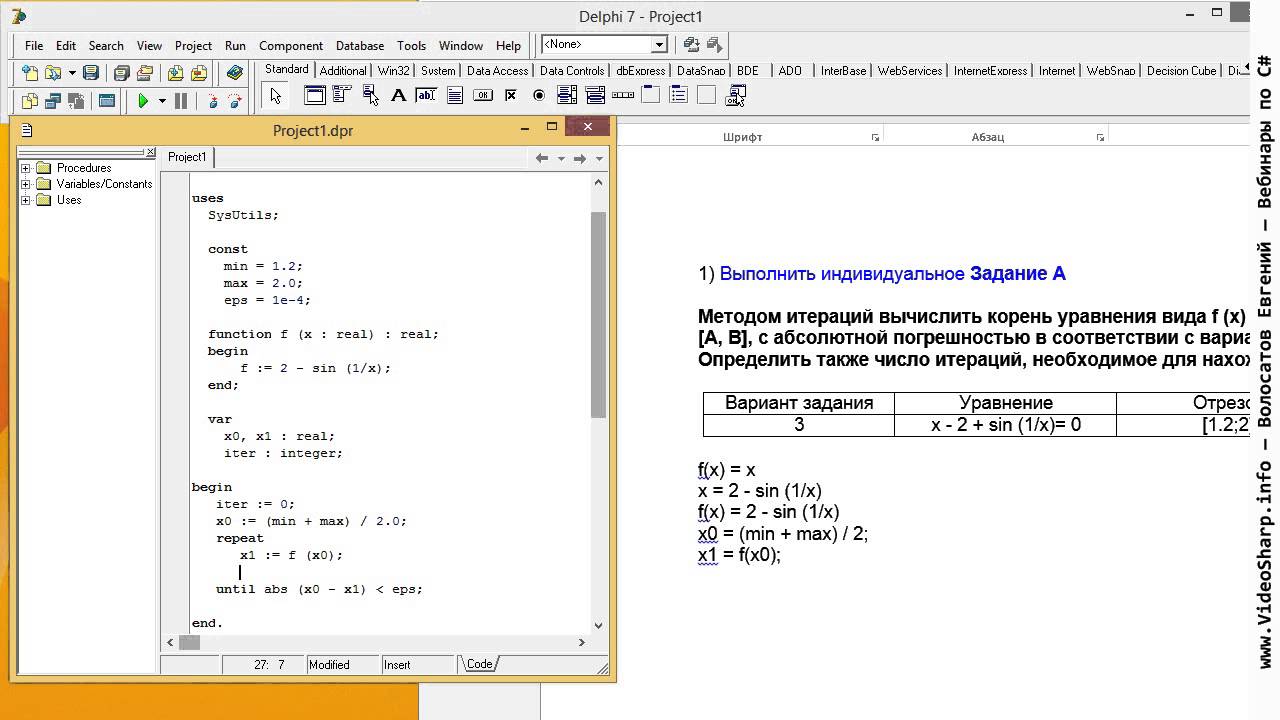
Task: Select the Button (OK) component icon
Action: [483, 95]
